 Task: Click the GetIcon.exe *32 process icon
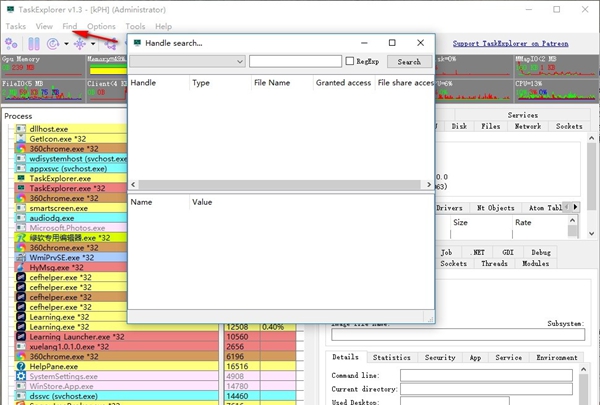[x=21, y=139]
